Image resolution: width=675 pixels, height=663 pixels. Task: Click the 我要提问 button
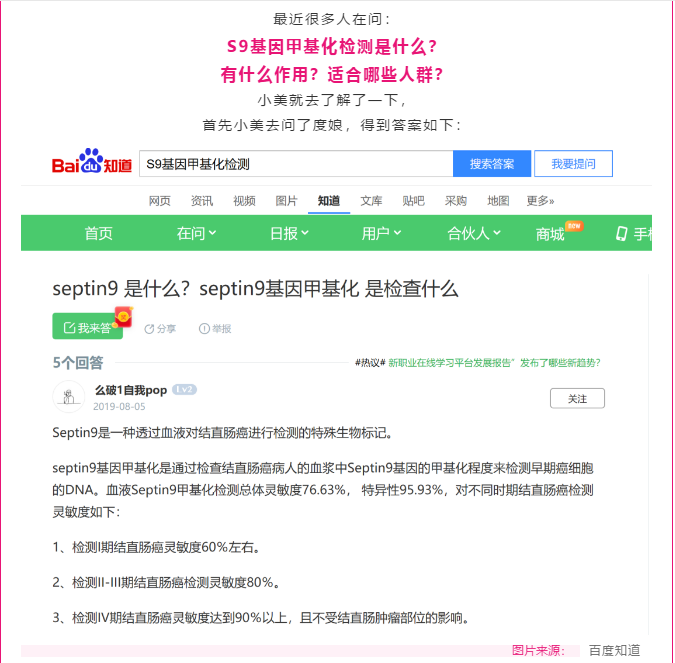(573, 164)
